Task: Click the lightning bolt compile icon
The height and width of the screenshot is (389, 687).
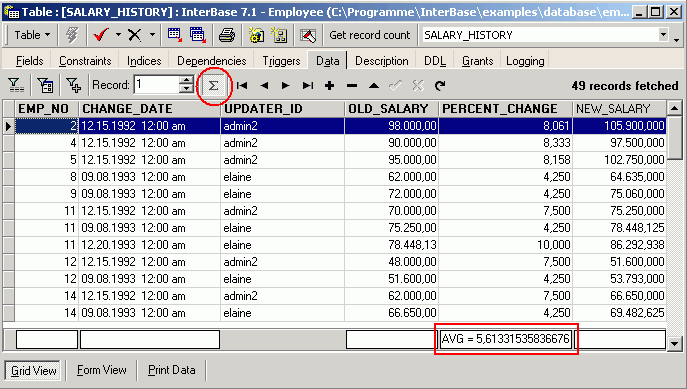Action: [72, 35]
